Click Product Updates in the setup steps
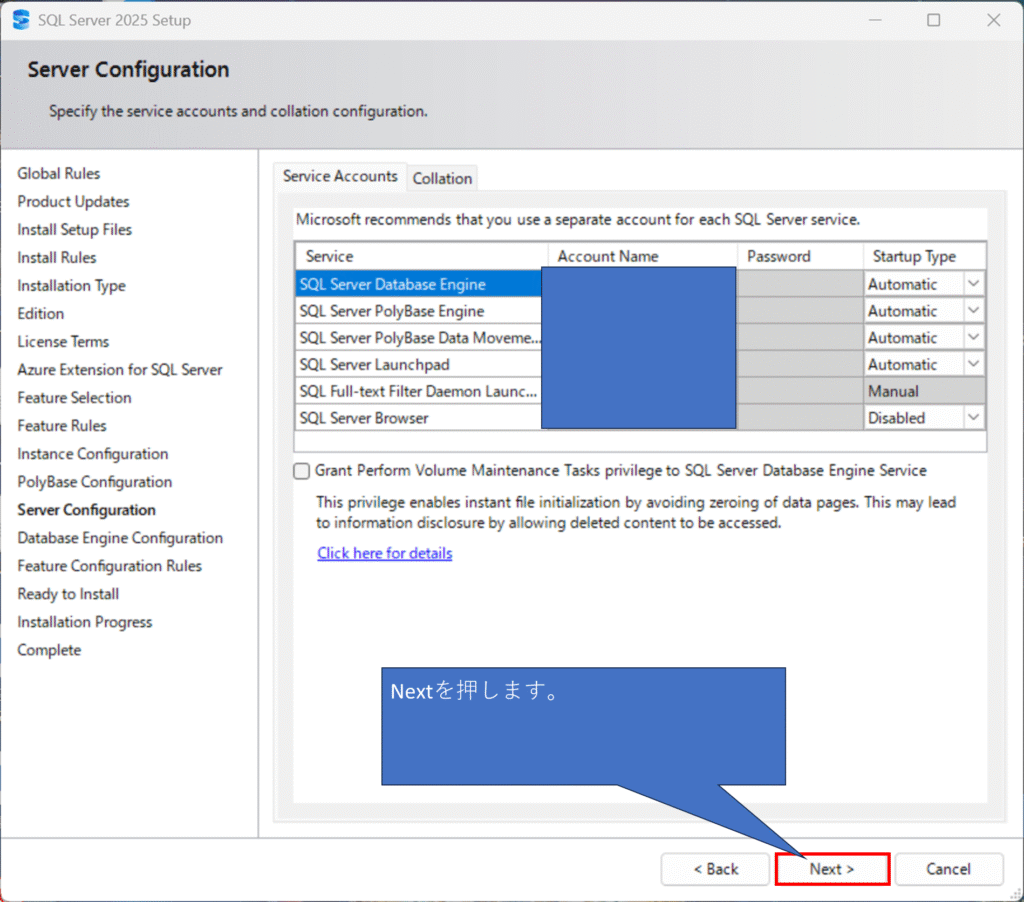Image resolution: width=1024 pixels, height=902 pixels. (x=73, y=202)
